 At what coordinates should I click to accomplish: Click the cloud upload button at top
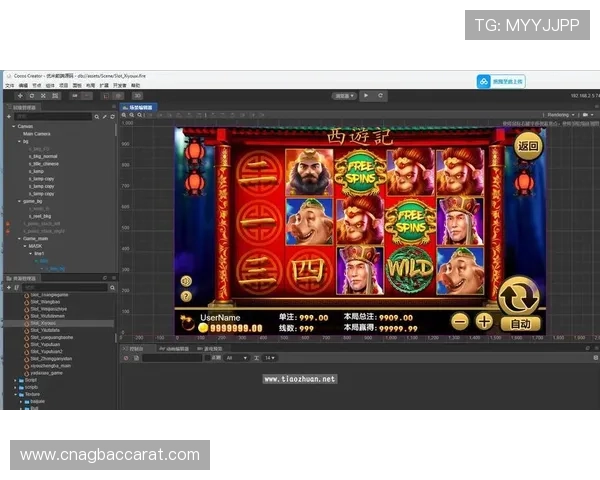[501, 82]
